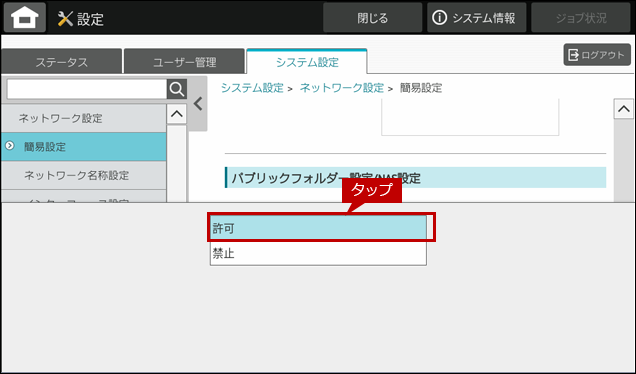Open the ジョブ状況 button
Image resolution: width=636 pixels, height=374 pixels.
coord(581,17)
